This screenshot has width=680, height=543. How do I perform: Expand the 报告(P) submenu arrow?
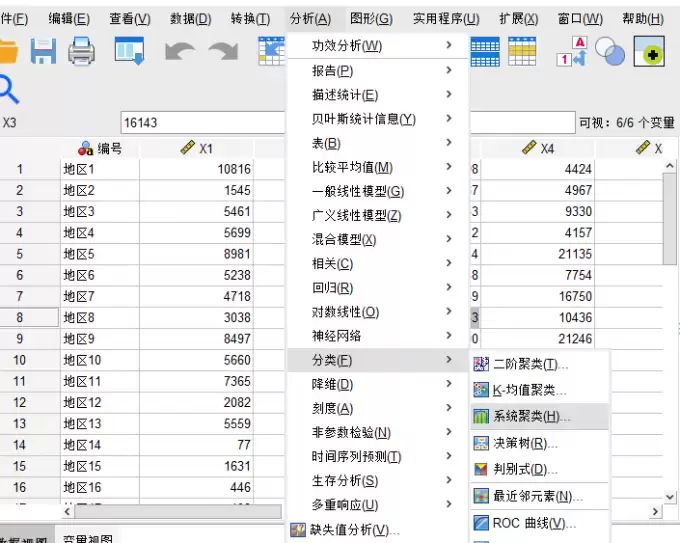[449, 70]
